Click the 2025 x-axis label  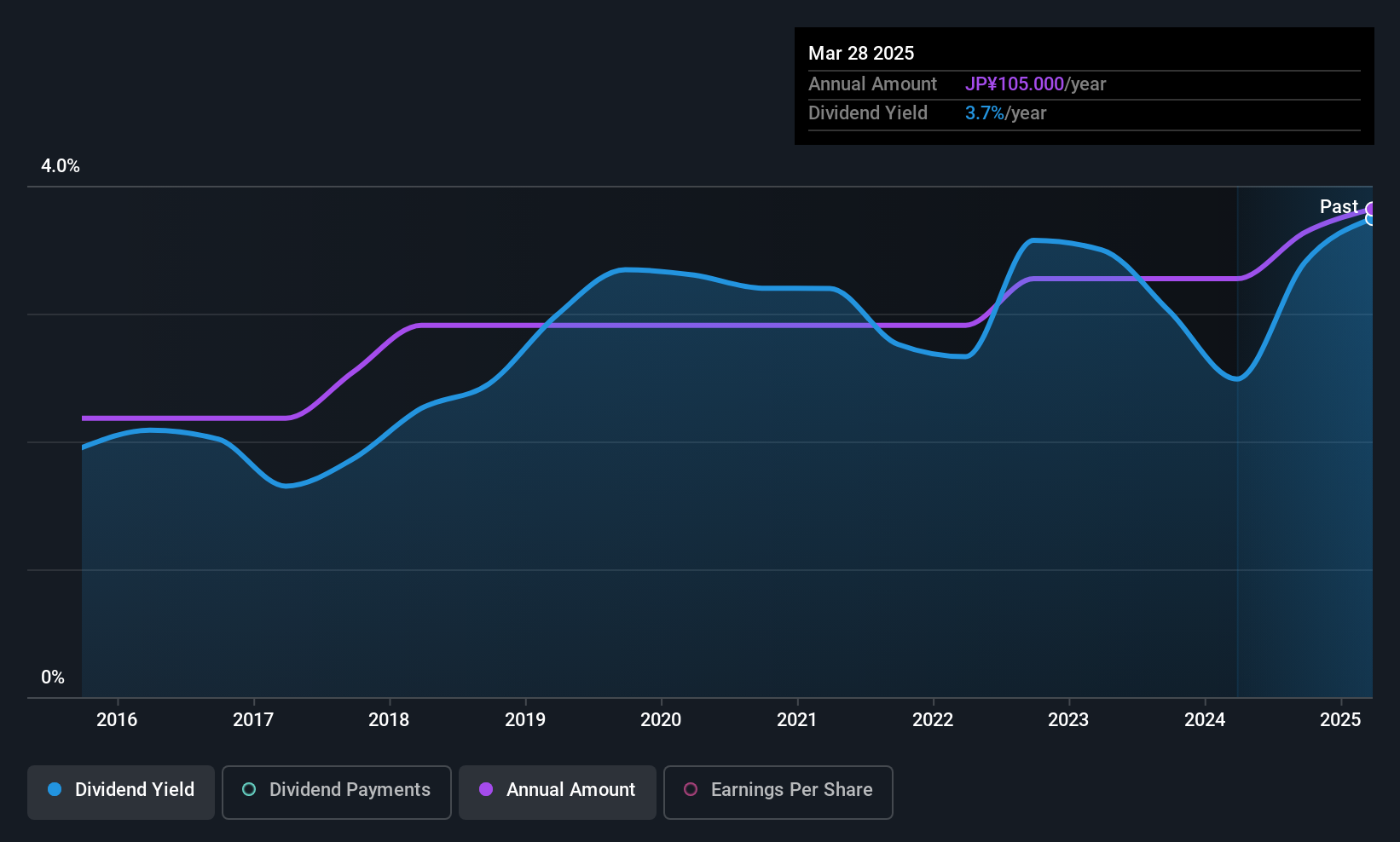point(1340,720)
